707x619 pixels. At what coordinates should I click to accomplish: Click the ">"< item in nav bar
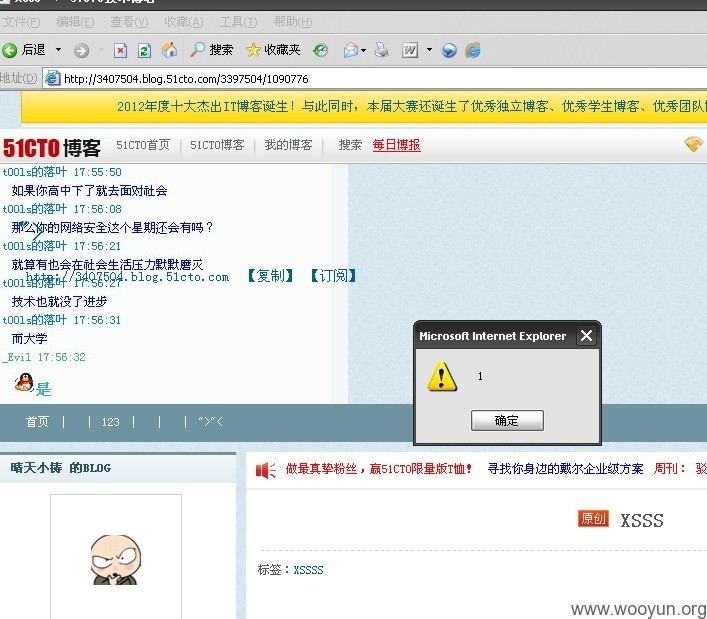[x=211, y=422]
